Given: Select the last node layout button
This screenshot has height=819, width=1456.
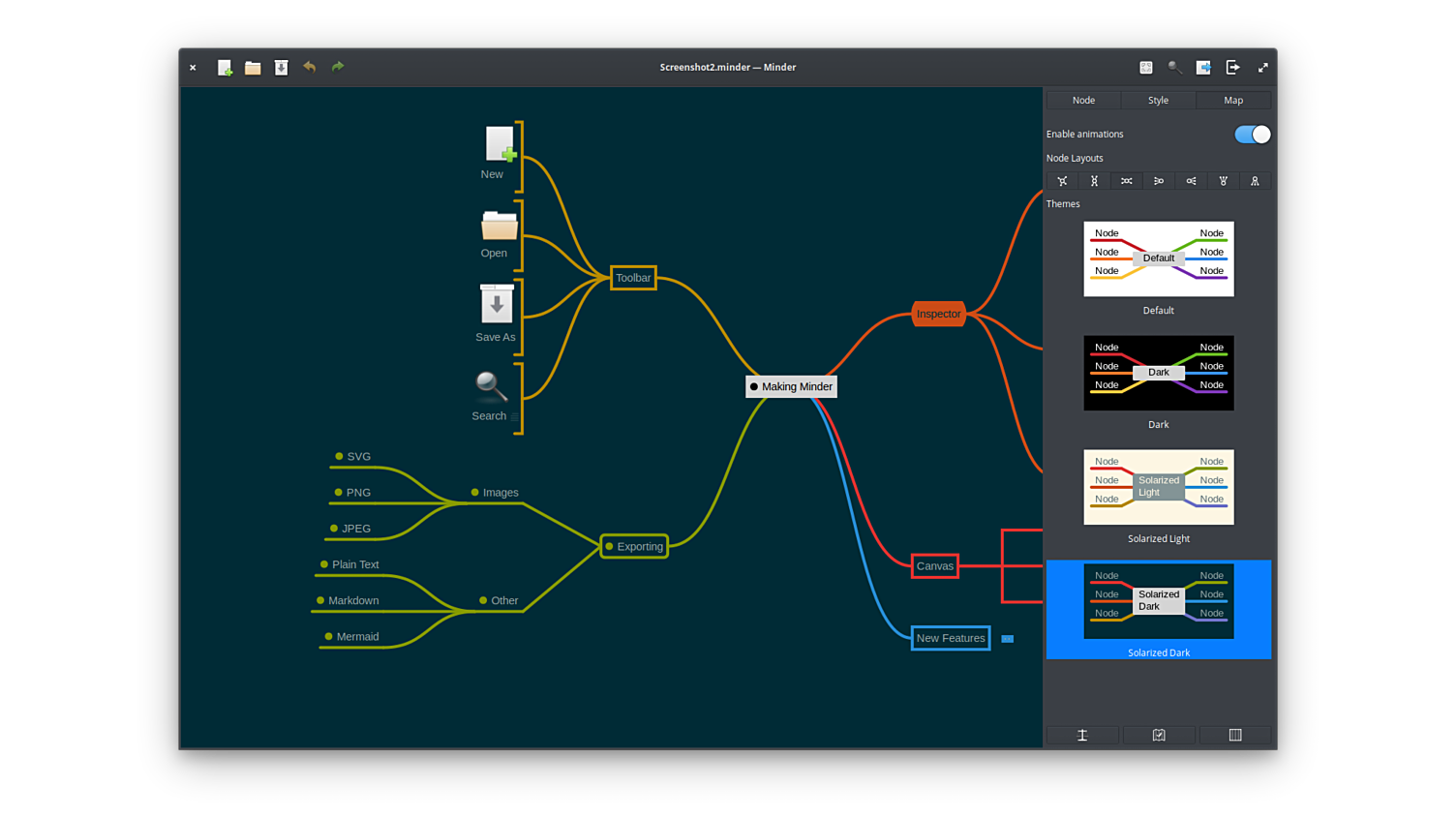Looking at the screenshot, I should click(x=1255, y=181).
